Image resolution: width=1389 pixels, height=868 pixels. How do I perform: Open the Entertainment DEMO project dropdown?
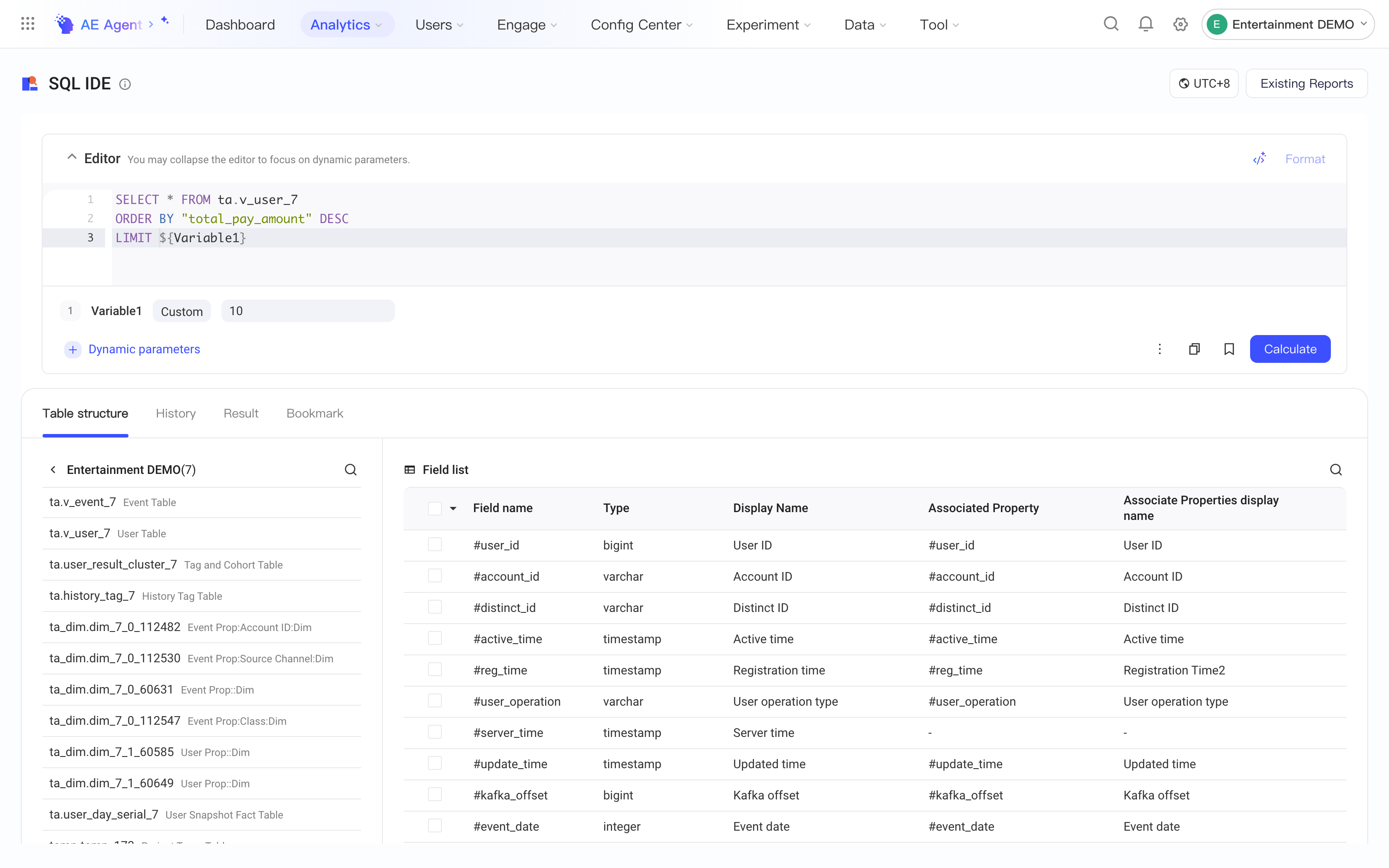pyautogui.click(x=1287, y=24)
